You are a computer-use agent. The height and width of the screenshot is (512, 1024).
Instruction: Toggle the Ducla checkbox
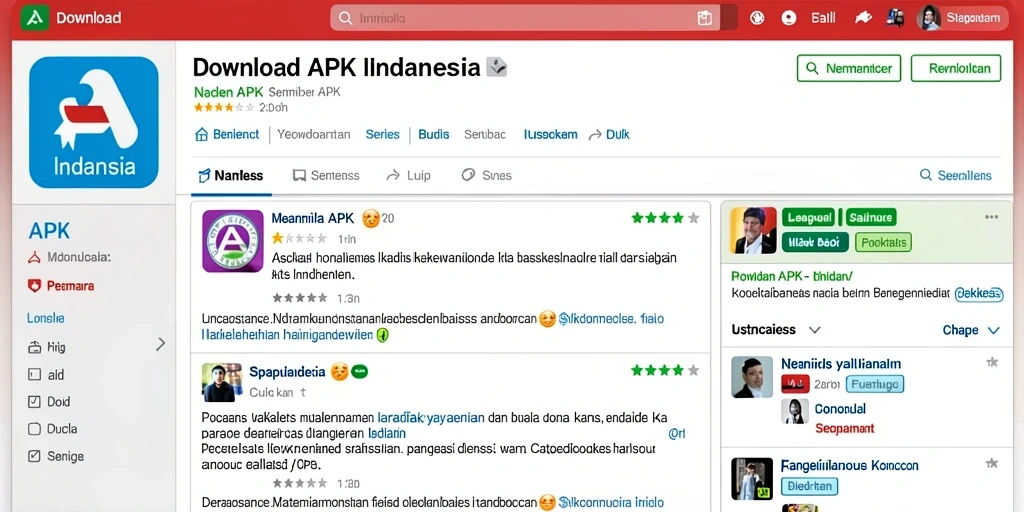click(34, 429)
